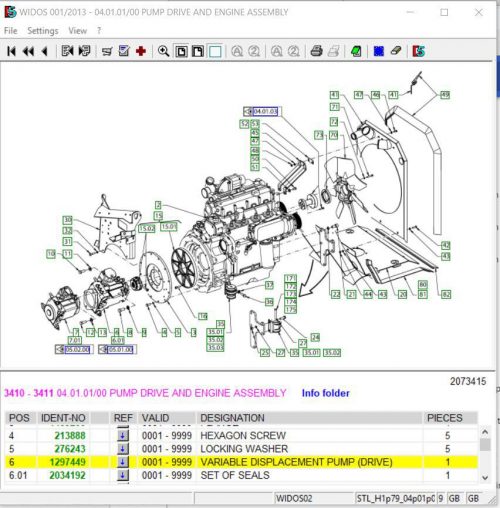Select the HEXAGON SCREW designation
Image resolution: width=500 pixels, height=508 pixels.
pyautogui.click(x=243, y=435)
